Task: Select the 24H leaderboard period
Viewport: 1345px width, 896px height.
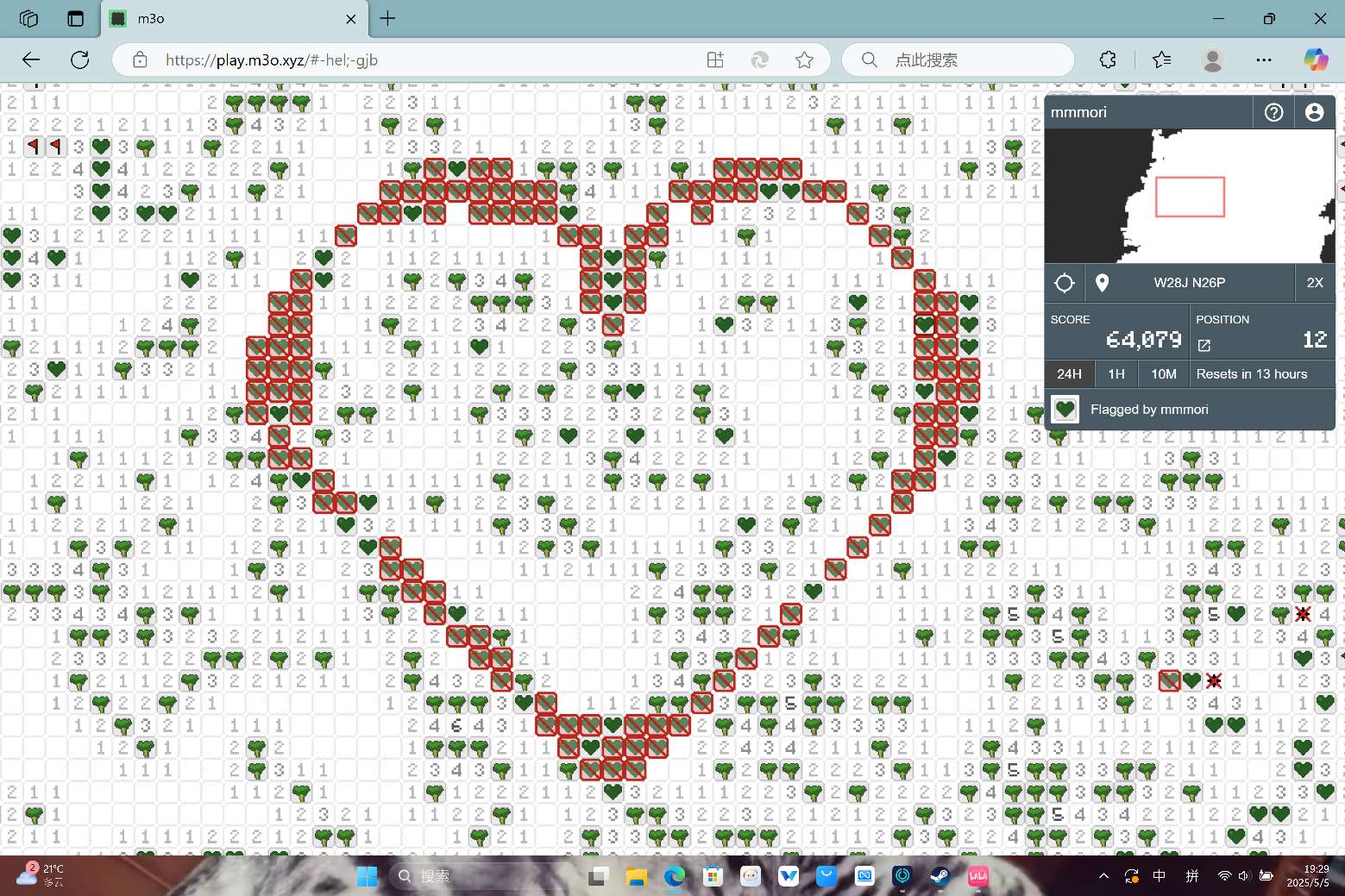Action: tap(1069, 374)
